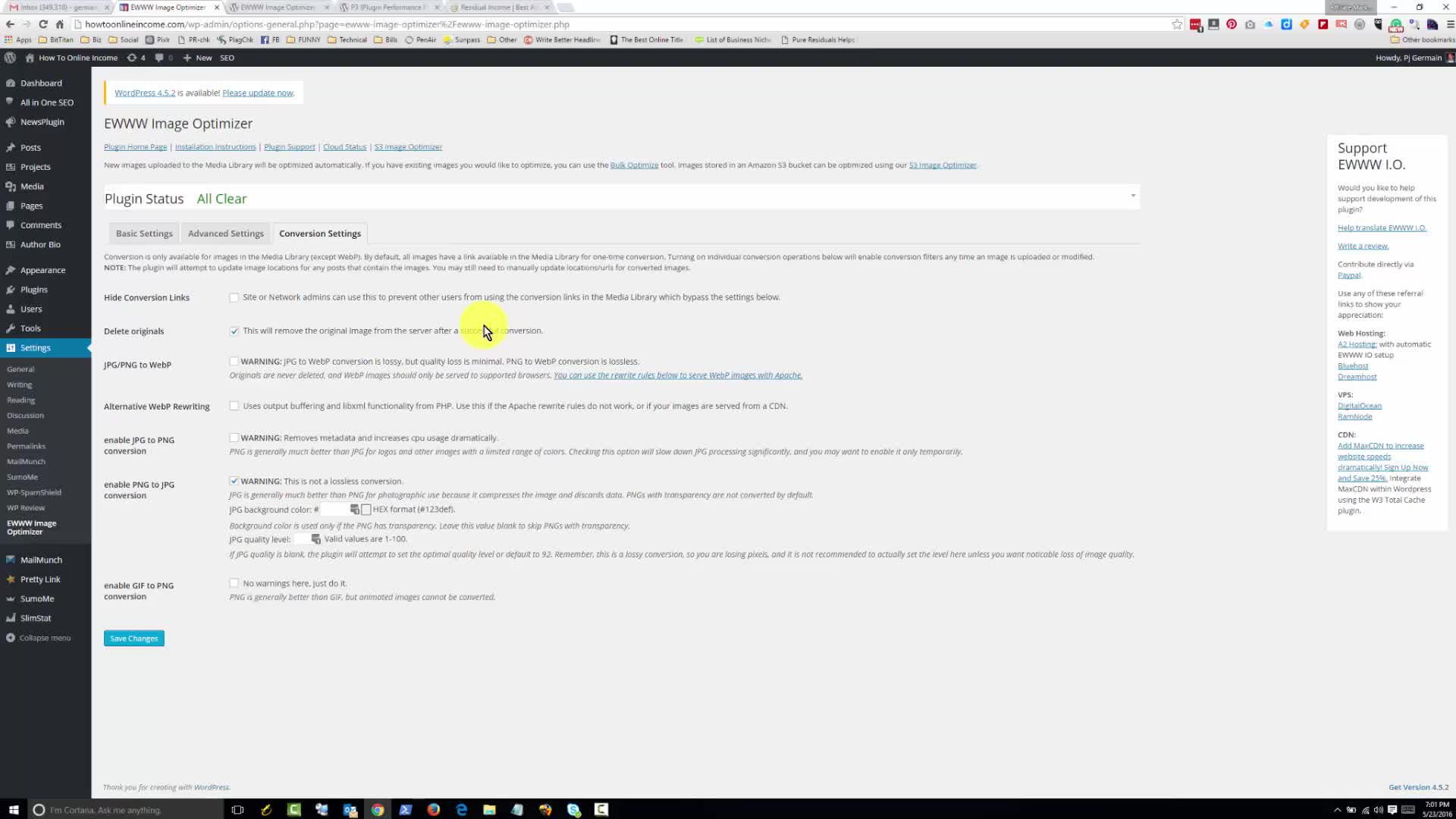Click Save Changes button
This screenshot has width=1456, height=819.
point(134,639)
